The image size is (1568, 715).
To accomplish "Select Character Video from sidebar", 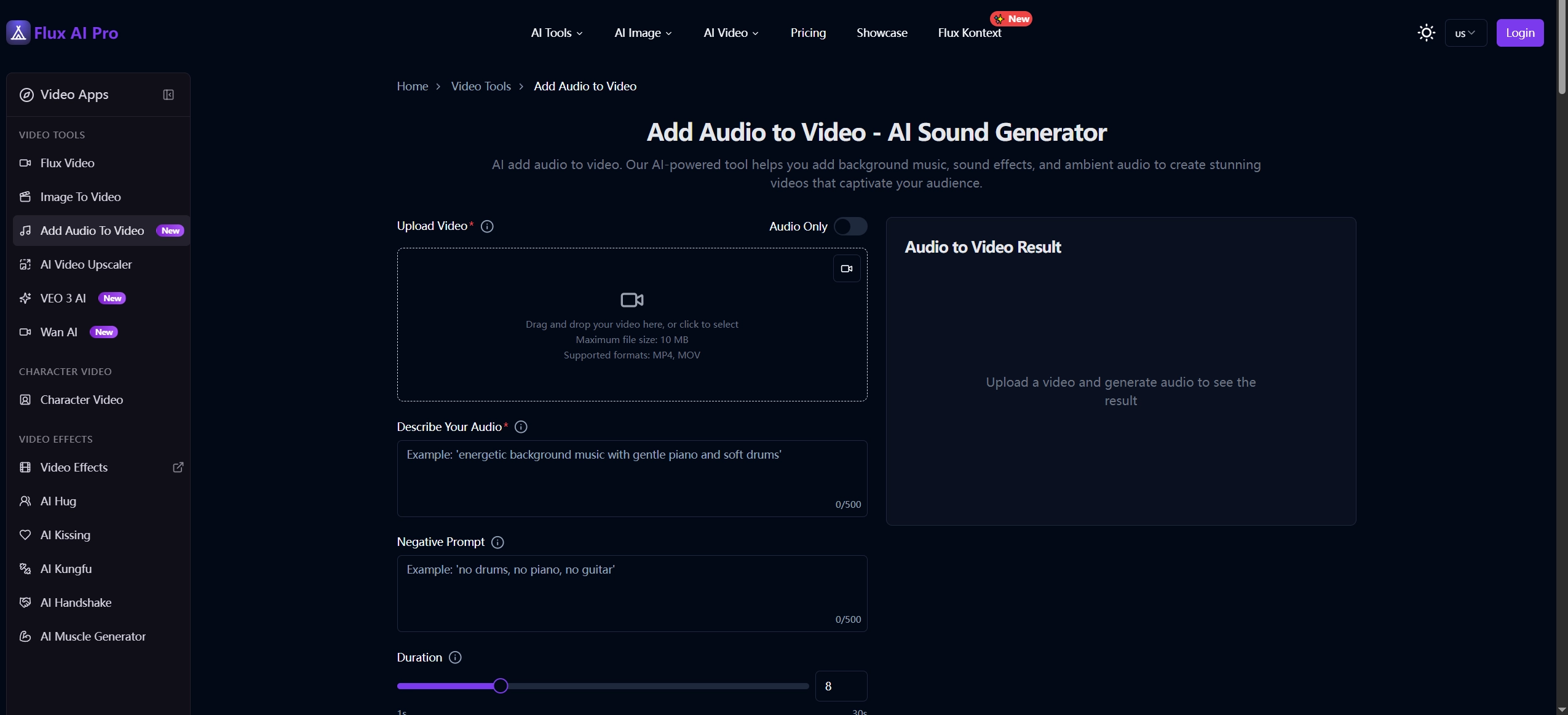I will (x=82, y=400).
